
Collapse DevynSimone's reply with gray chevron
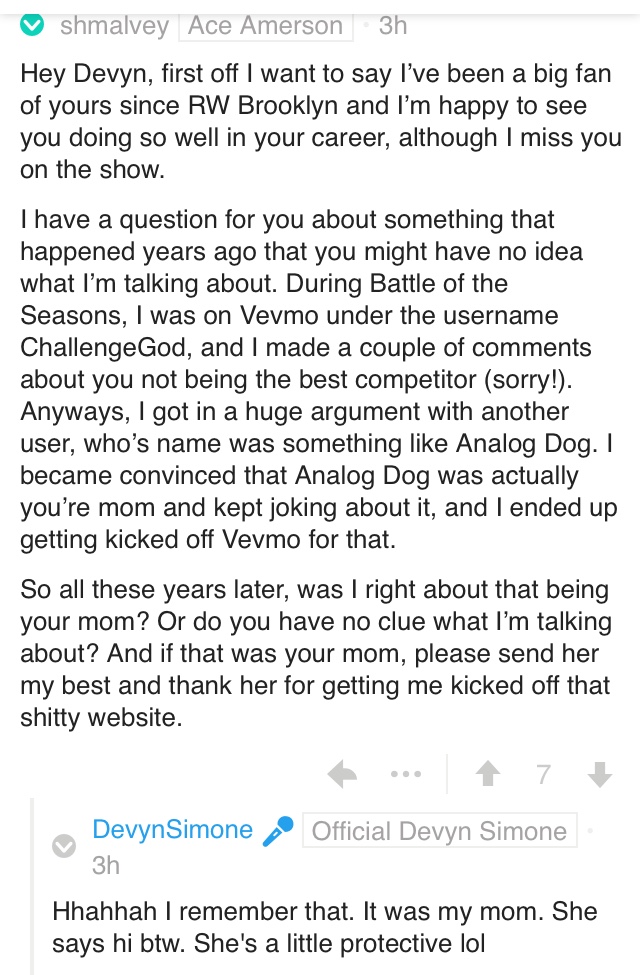point(63,846)
